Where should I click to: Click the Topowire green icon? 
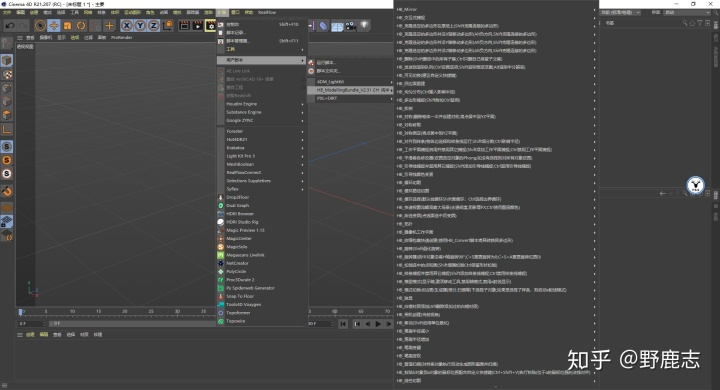click(x=220, y=321)
